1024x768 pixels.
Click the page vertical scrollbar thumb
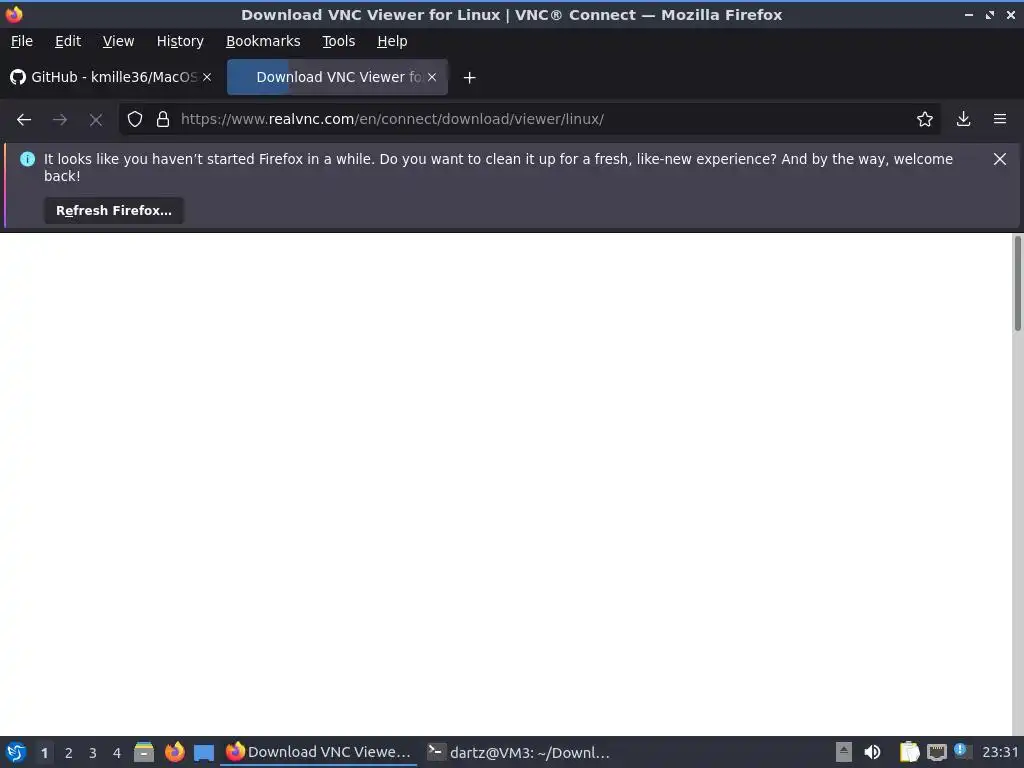(1017, 284)
